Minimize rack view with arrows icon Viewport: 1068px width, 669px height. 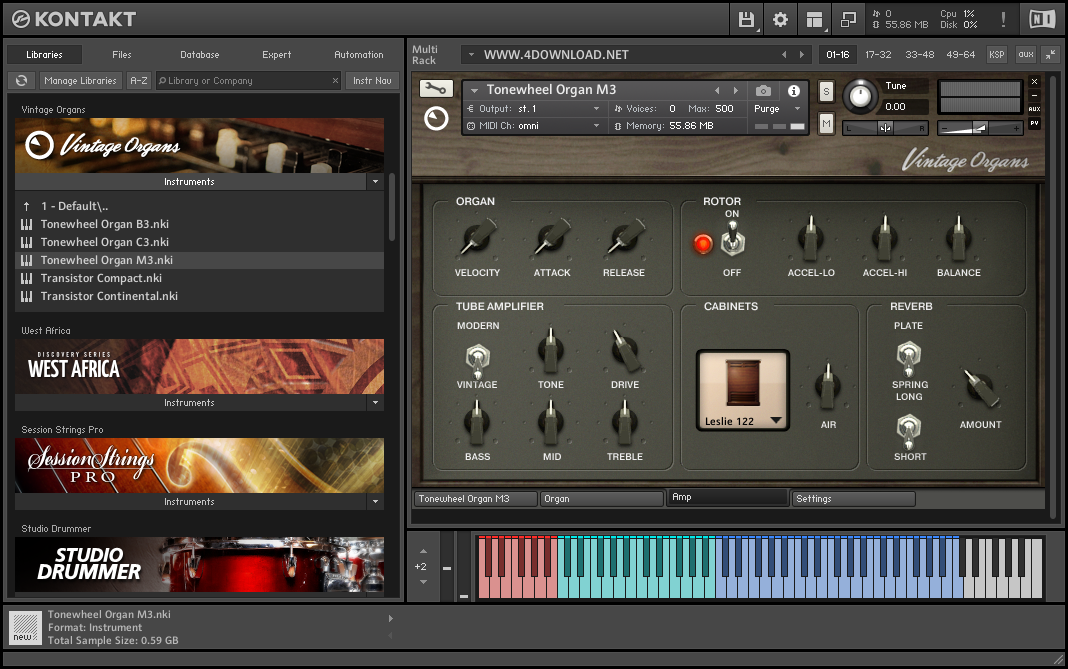click(1050, 54)
